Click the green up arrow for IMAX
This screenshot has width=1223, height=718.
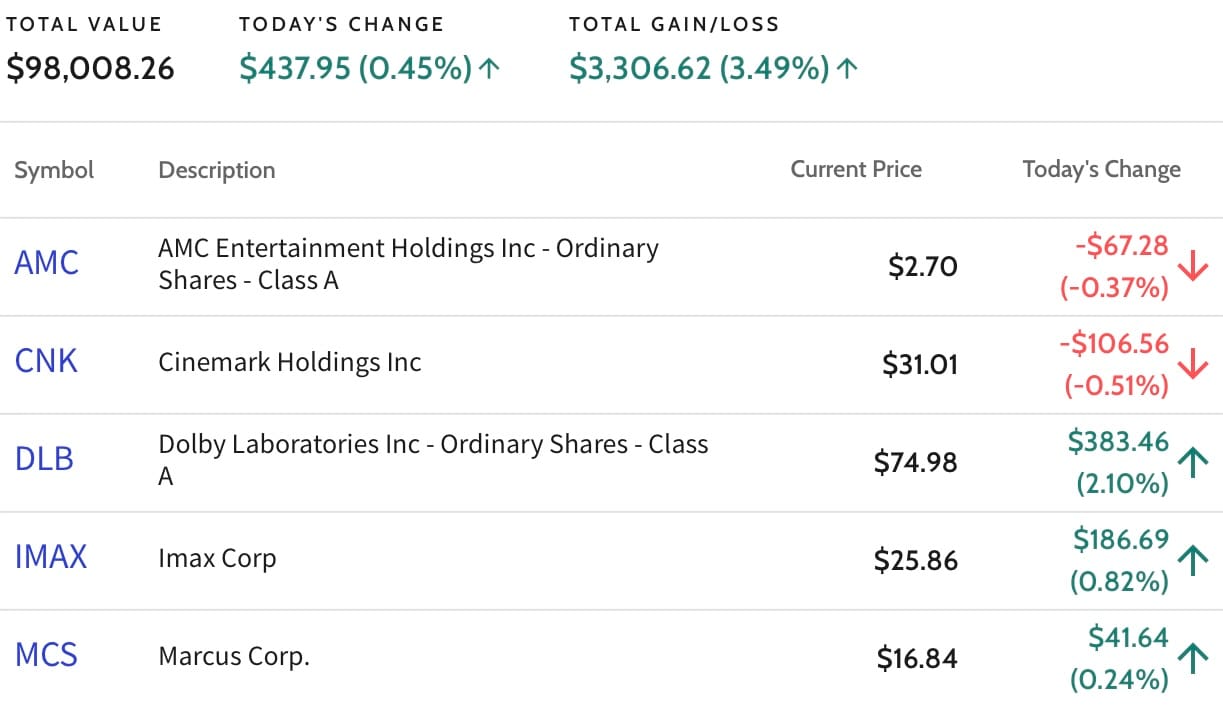[1192, 560]
